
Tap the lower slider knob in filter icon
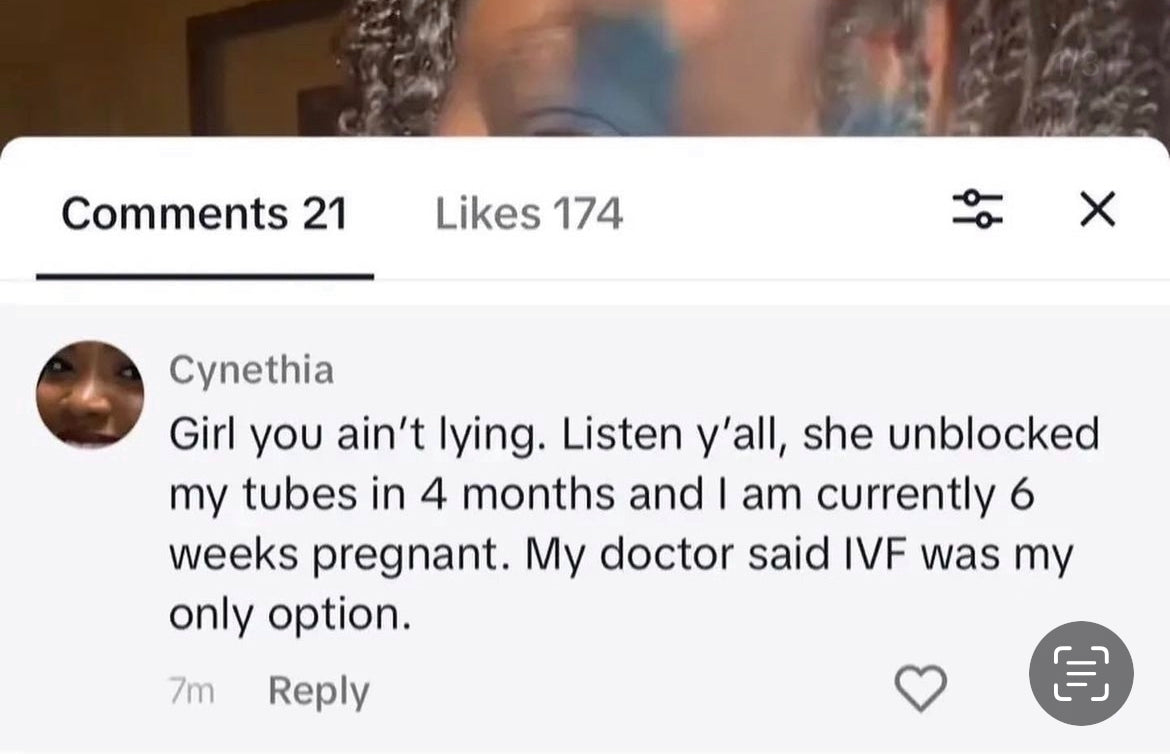(x=985, y=220)
